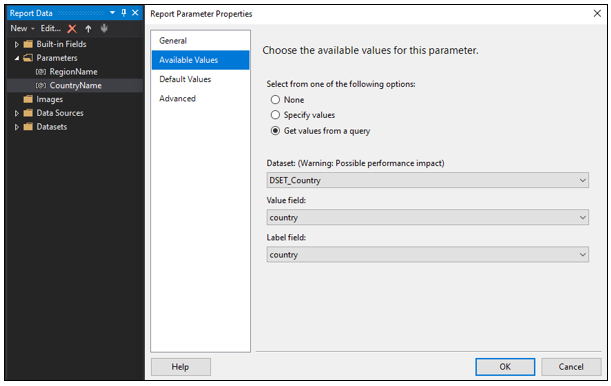Click the Report Data panel title
Viewport: 611px width, 386px height.
pyautogui.click(x=31, y=13)
